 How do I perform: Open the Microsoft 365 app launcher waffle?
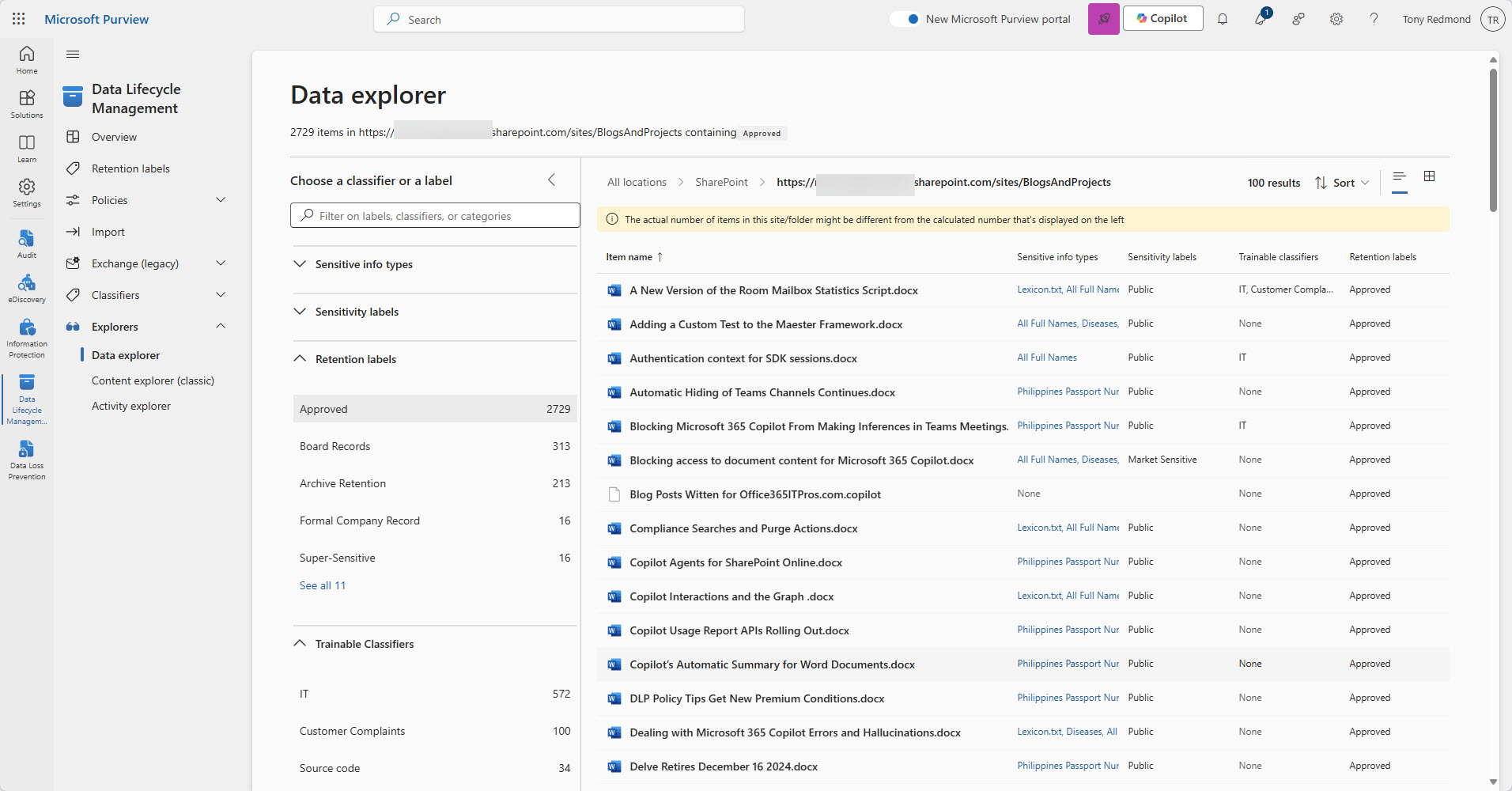(x=18, y=18)
